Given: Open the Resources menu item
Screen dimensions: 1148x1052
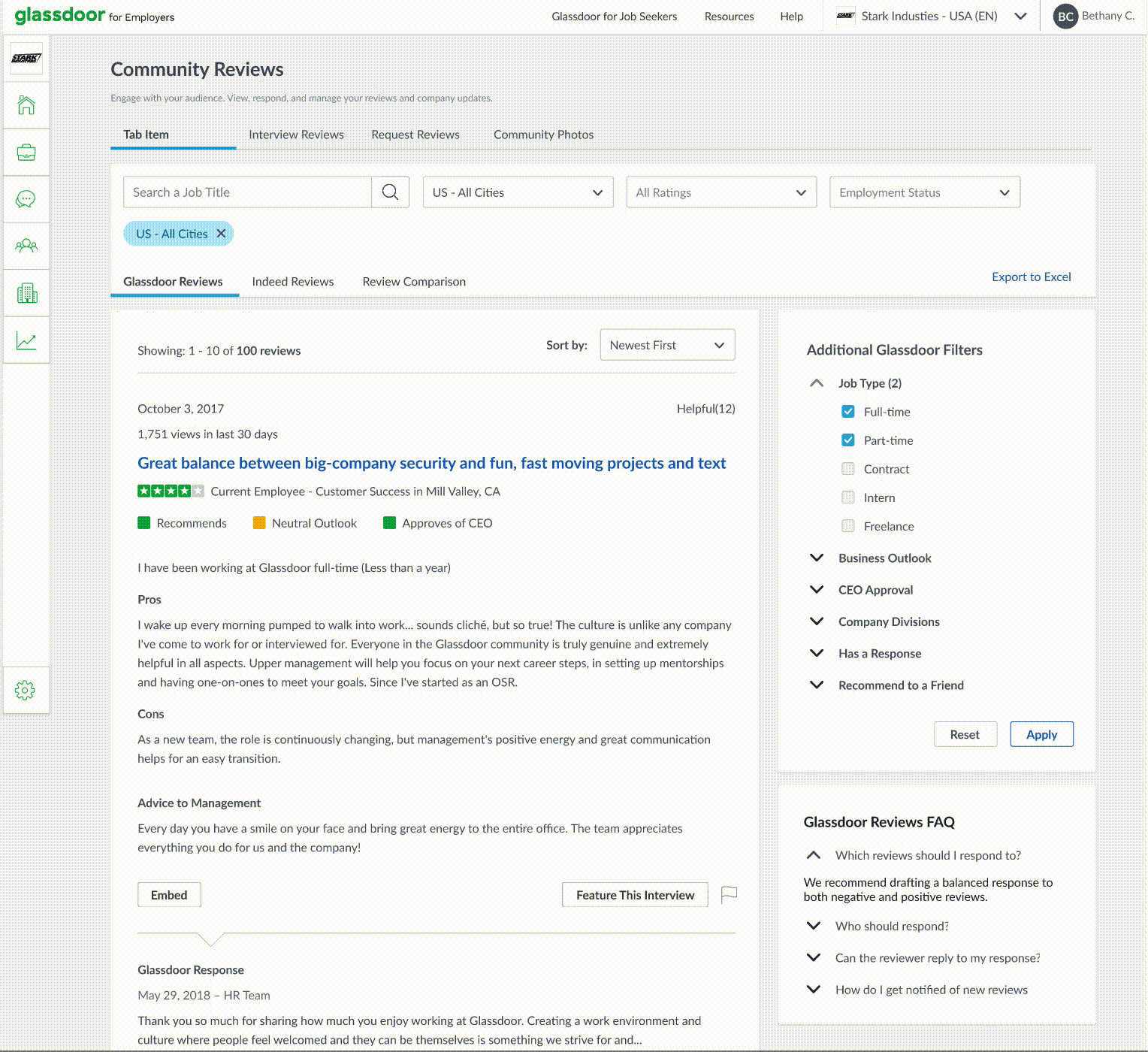Looking at the screenshot, I should coord(729,17).
